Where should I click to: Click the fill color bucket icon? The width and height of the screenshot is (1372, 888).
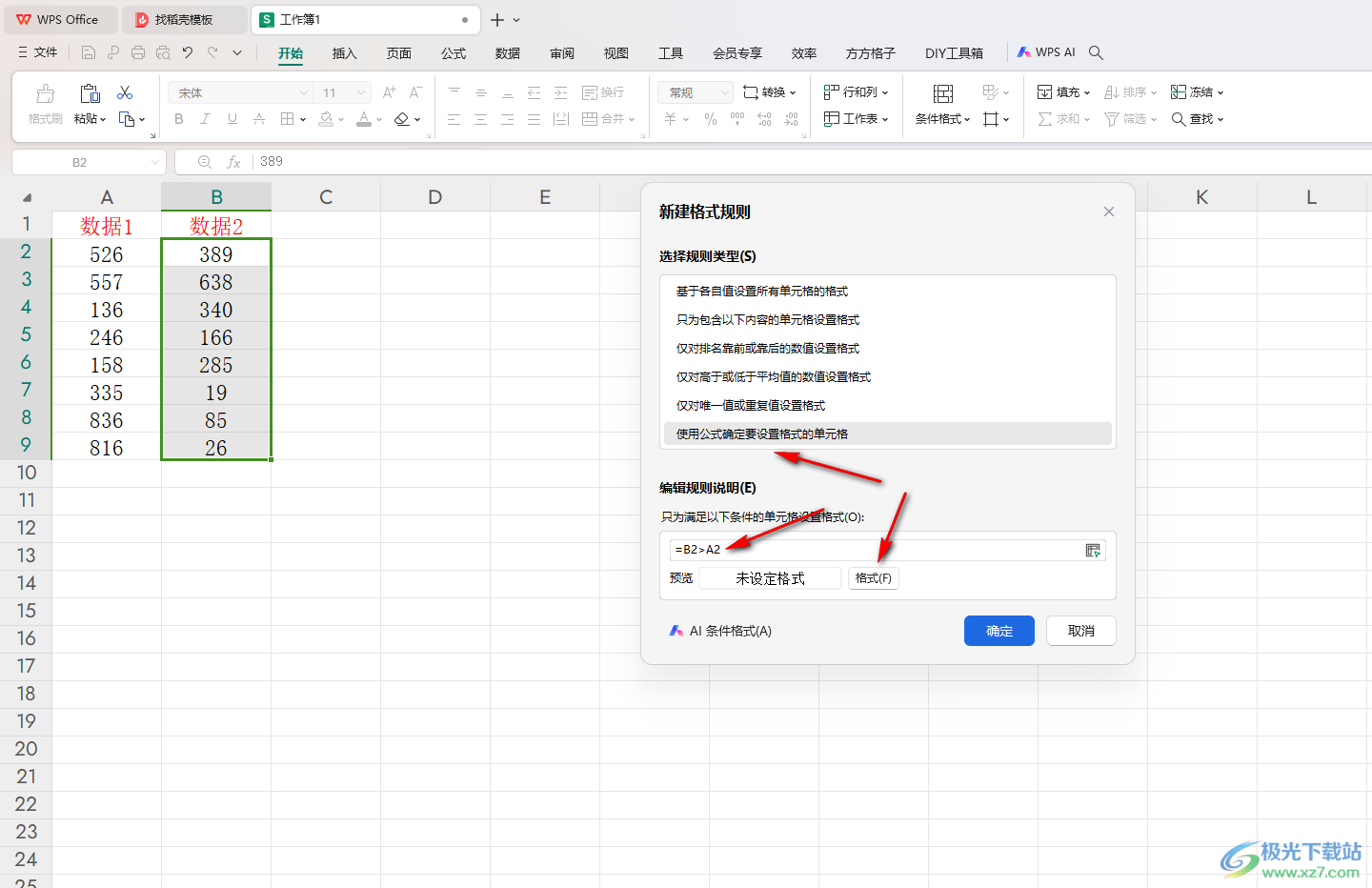tap(326, 119)
